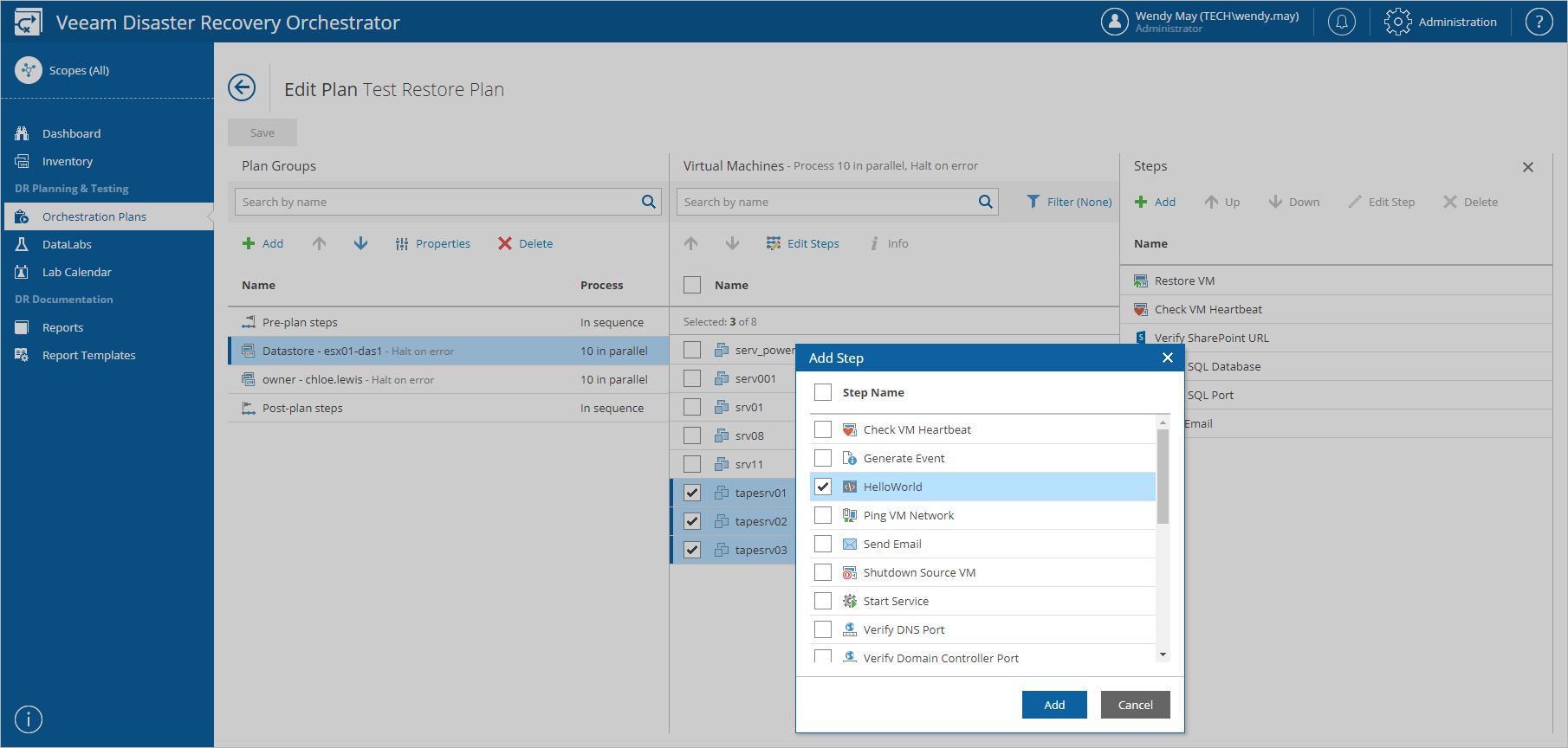Click the Cancel button in dialog

(1135, 705)
